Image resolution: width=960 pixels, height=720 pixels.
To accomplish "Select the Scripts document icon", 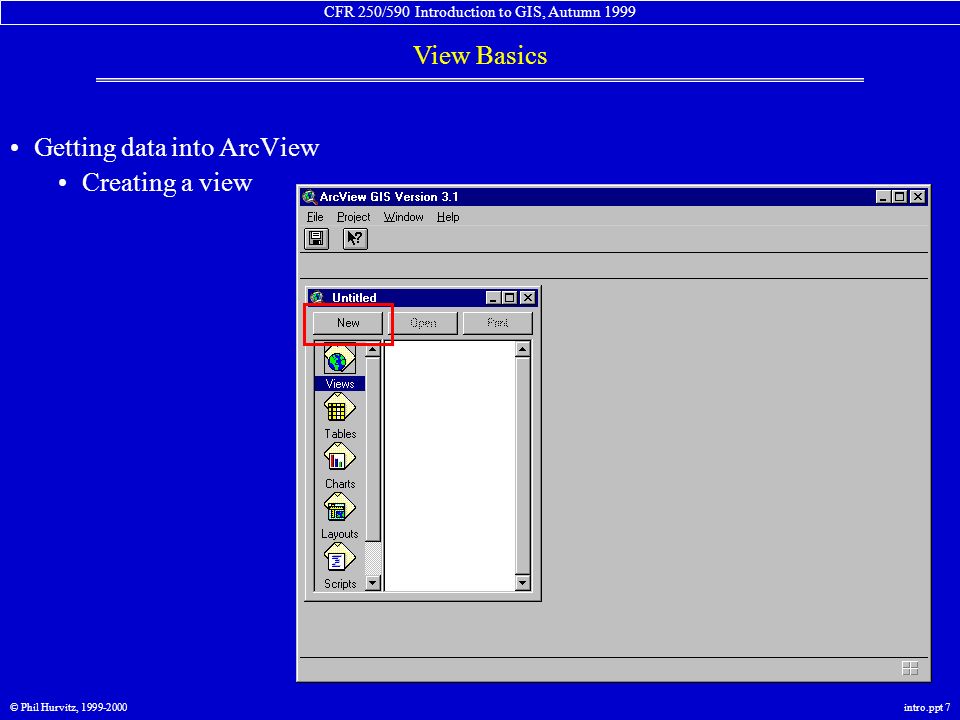I will pos(340,559).
